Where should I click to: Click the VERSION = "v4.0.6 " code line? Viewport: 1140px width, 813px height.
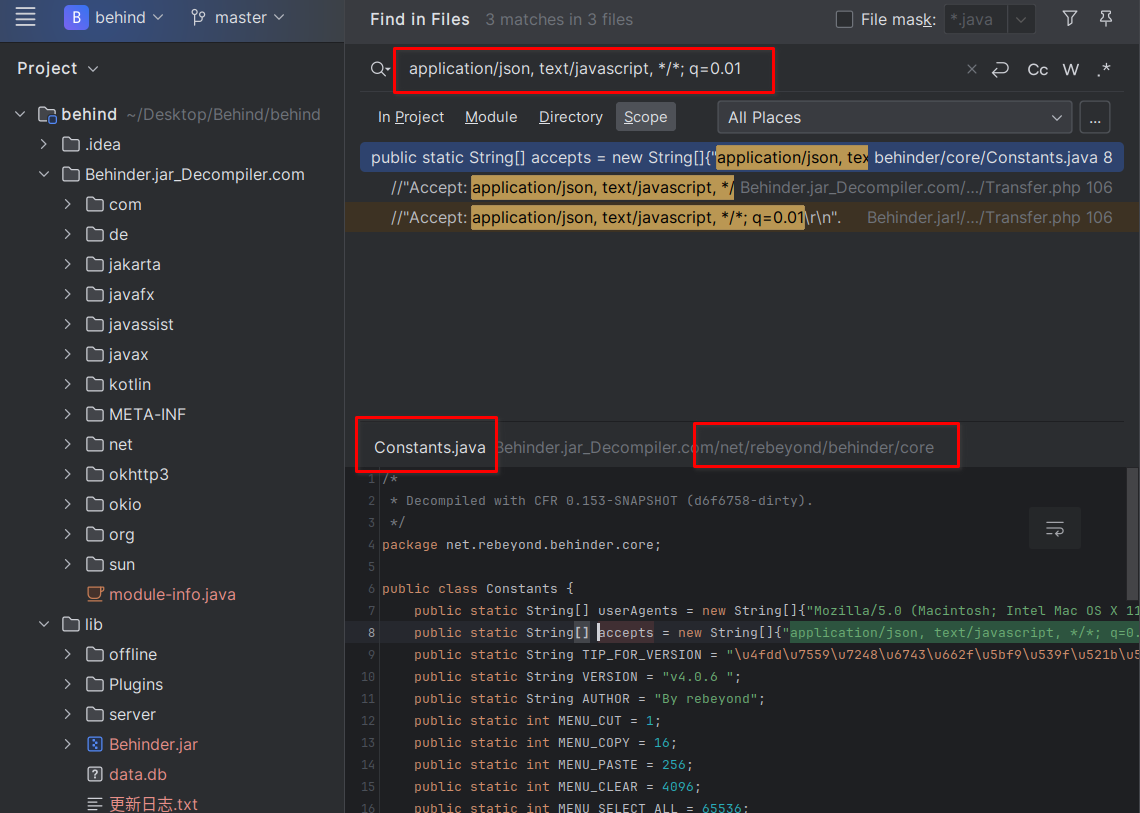point(577,676)
